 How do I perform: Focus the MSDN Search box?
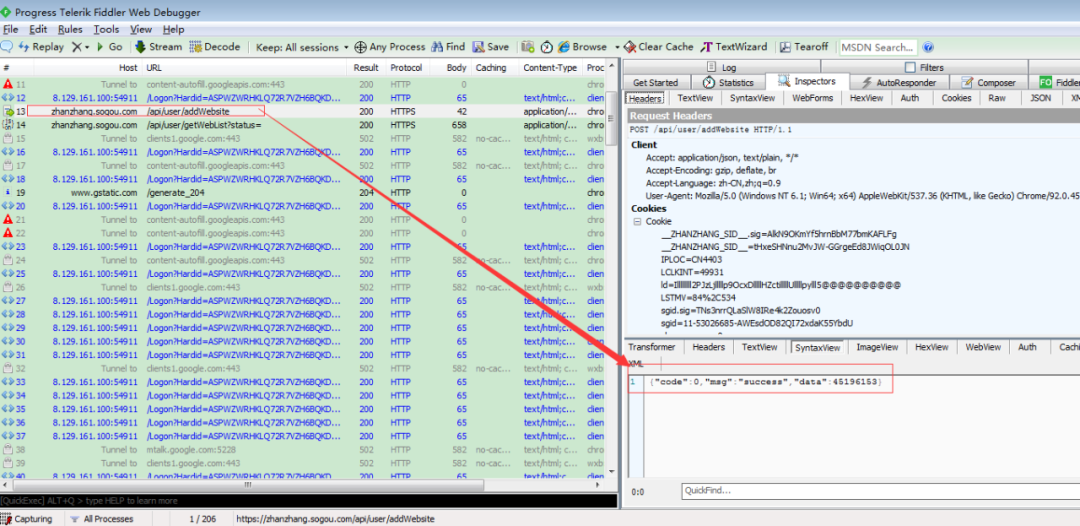[878, 48]
